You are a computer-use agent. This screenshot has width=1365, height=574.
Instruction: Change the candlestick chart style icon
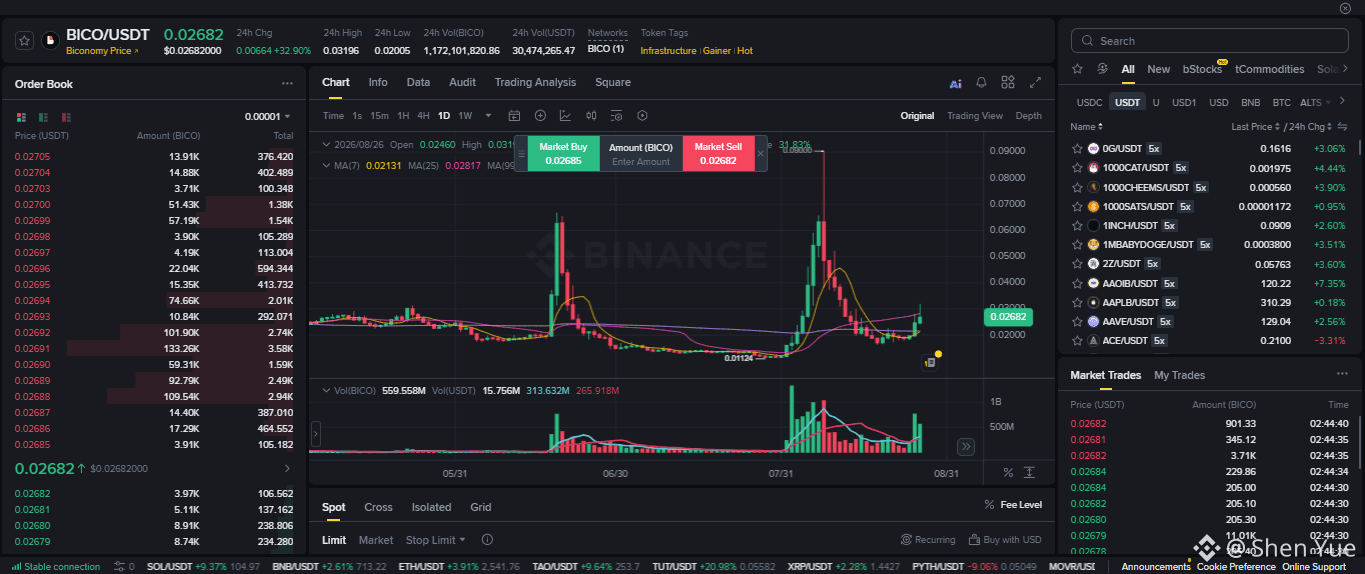click(x=591, y=116)
